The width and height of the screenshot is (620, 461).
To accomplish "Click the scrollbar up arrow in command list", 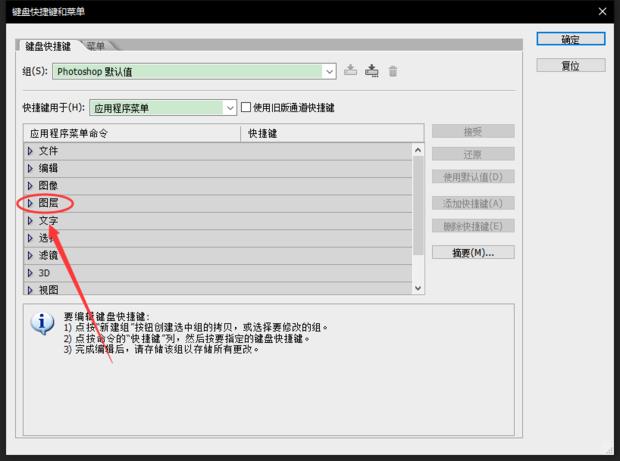I will point(418,150).
